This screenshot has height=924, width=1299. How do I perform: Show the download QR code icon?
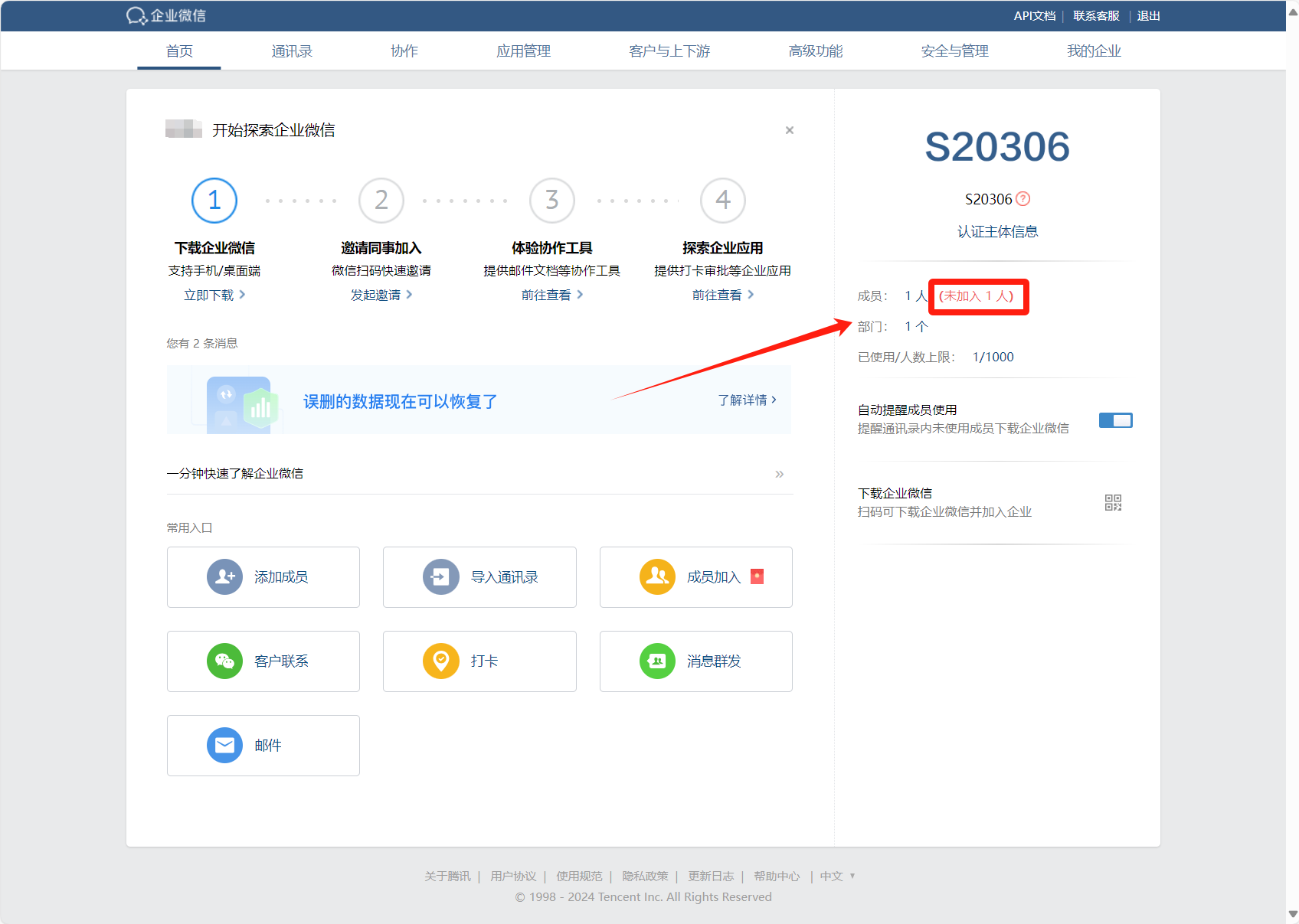pos(1113,502)
